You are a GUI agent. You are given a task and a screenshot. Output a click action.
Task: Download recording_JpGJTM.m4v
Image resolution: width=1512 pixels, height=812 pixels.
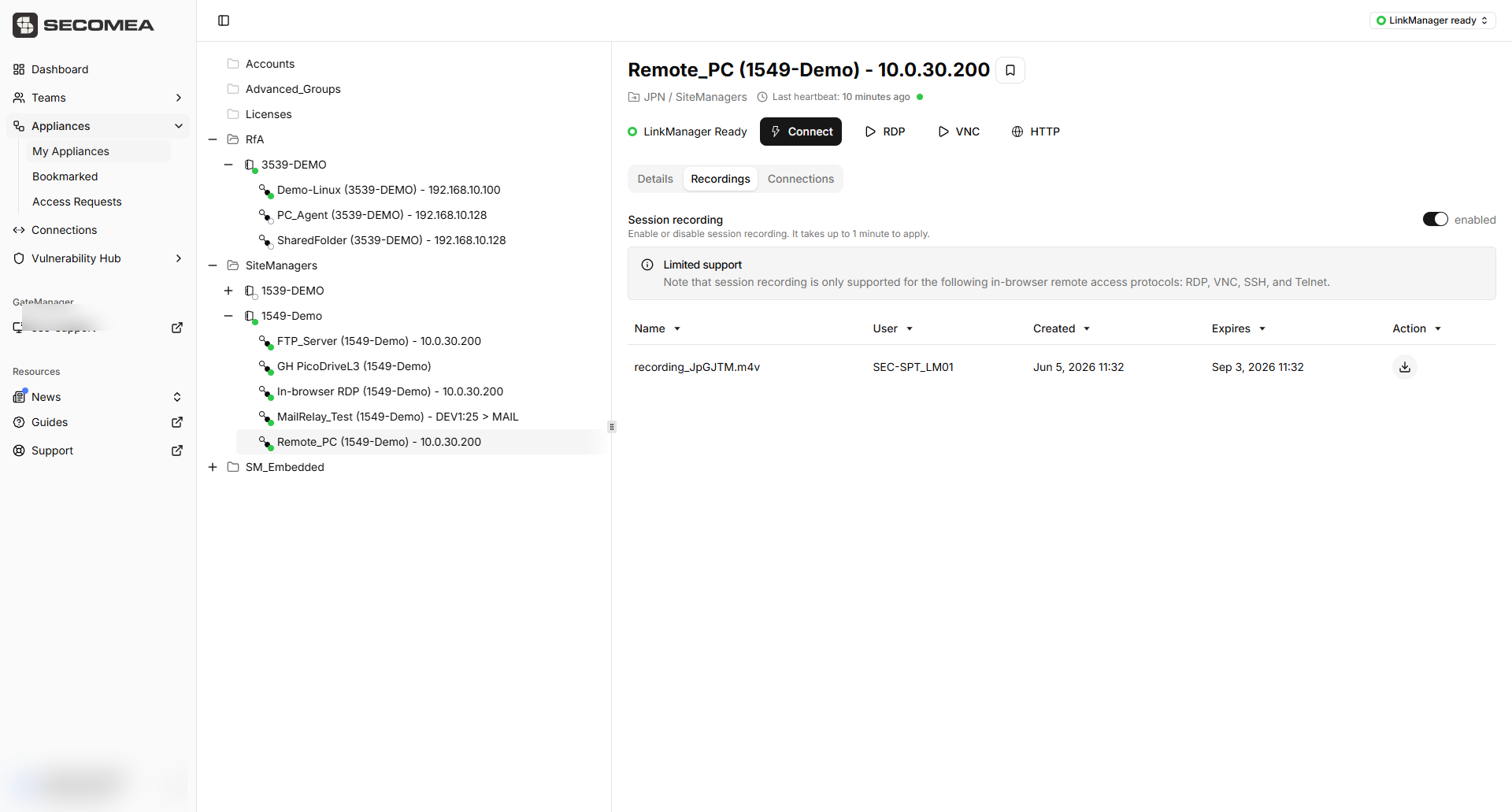(x=1404, y=367)
